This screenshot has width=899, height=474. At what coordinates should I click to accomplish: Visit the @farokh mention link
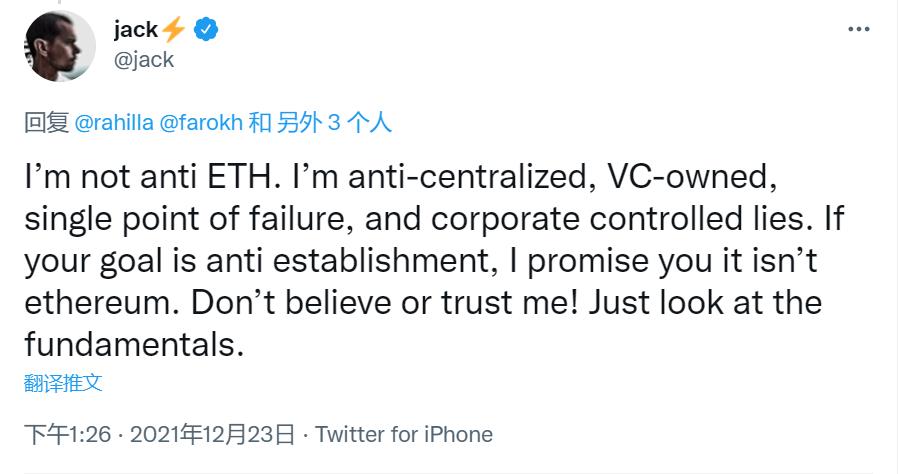coord(198,122)
